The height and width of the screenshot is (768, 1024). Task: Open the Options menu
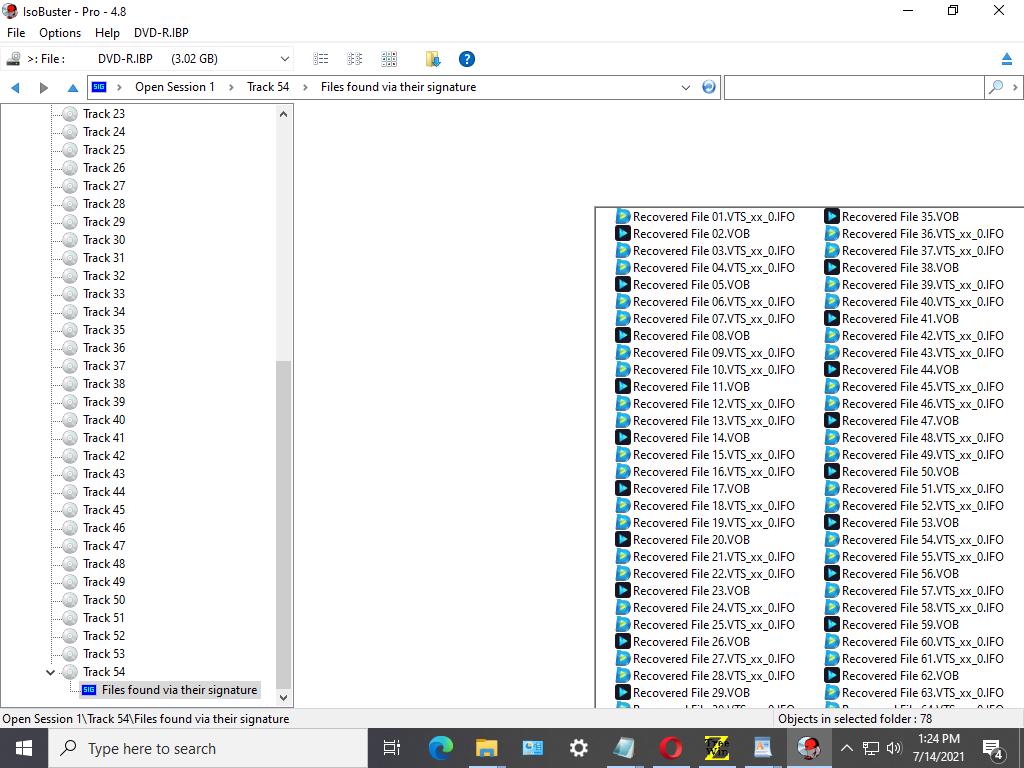point(60,33)
